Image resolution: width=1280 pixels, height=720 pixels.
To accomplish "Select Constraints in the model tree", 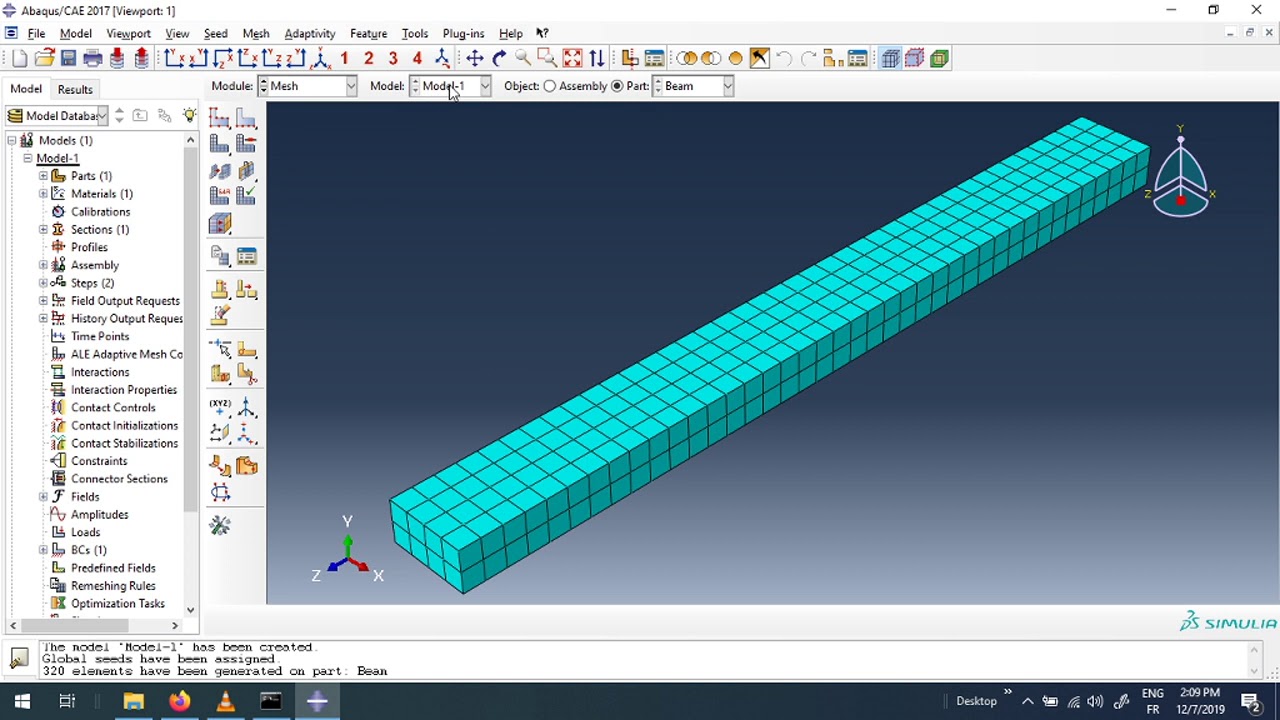I will (x=99, y=461).
